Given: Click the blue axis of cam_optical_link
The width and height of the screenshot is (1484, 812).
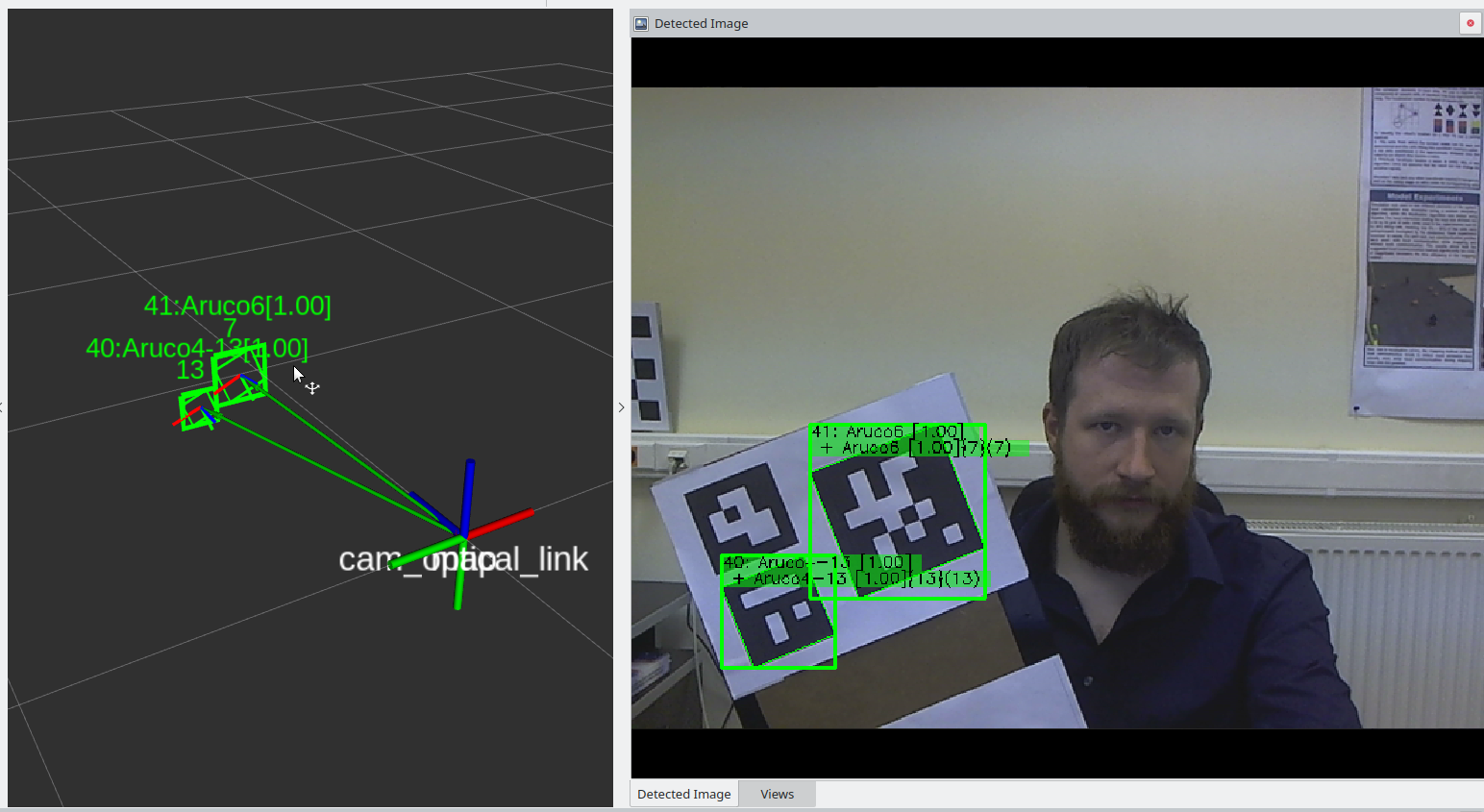Looking at the screenshot, I should click(468, 490).
